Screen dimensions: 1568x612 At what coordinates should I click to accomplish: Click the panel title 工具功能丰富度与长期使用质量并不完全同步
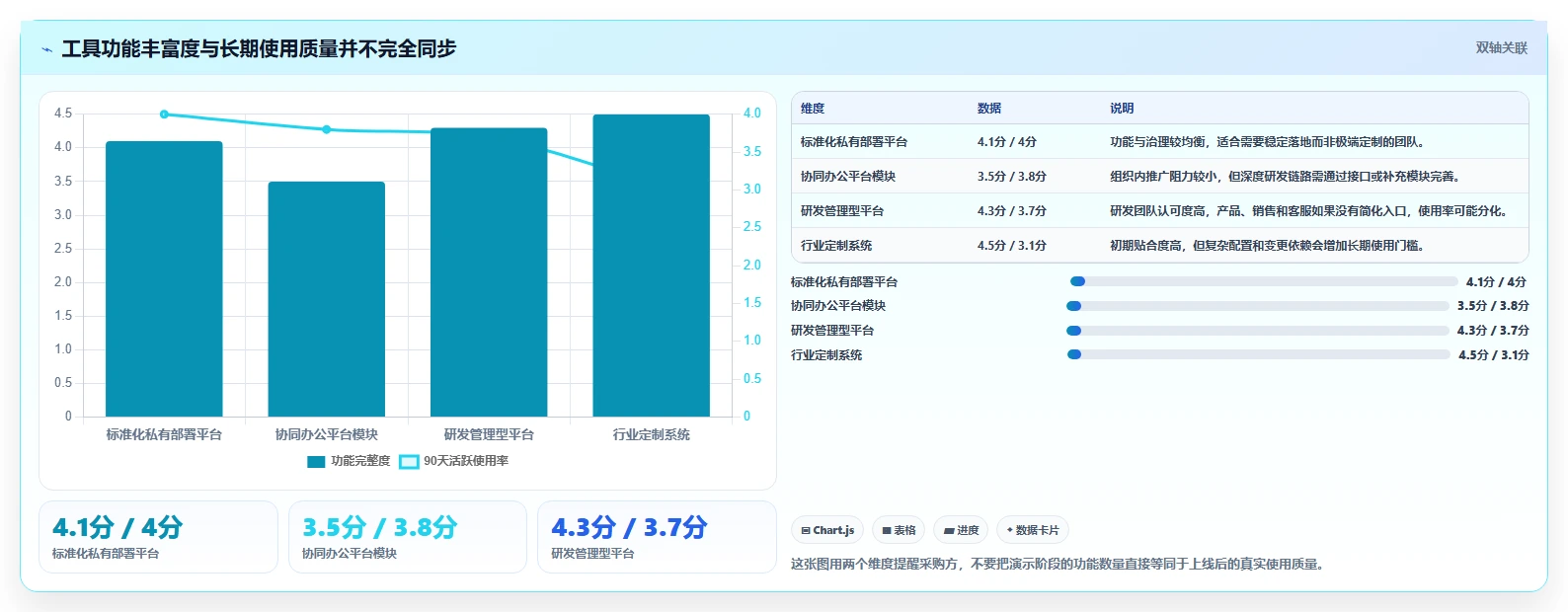coord(259,48)
